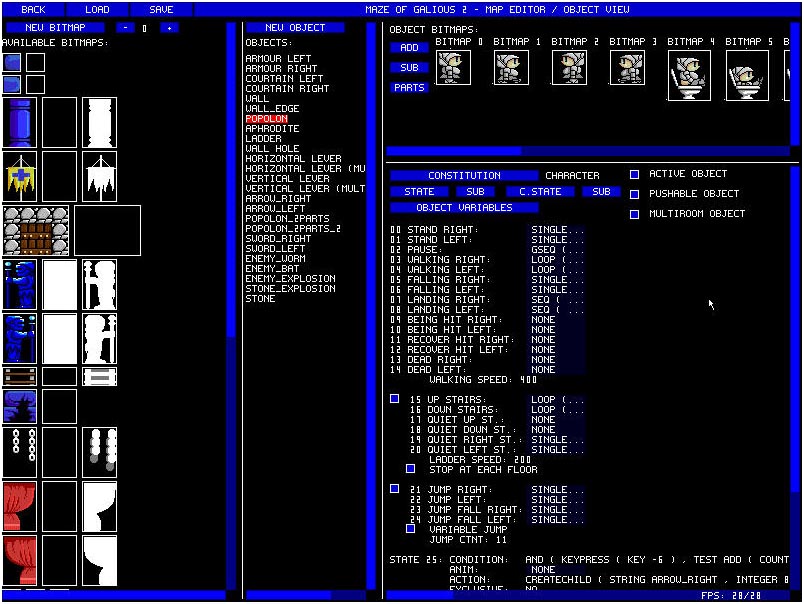This screenshot has height=604, width=804.
Task: Open OBJECT VARIABLES section
Action: 464,207
